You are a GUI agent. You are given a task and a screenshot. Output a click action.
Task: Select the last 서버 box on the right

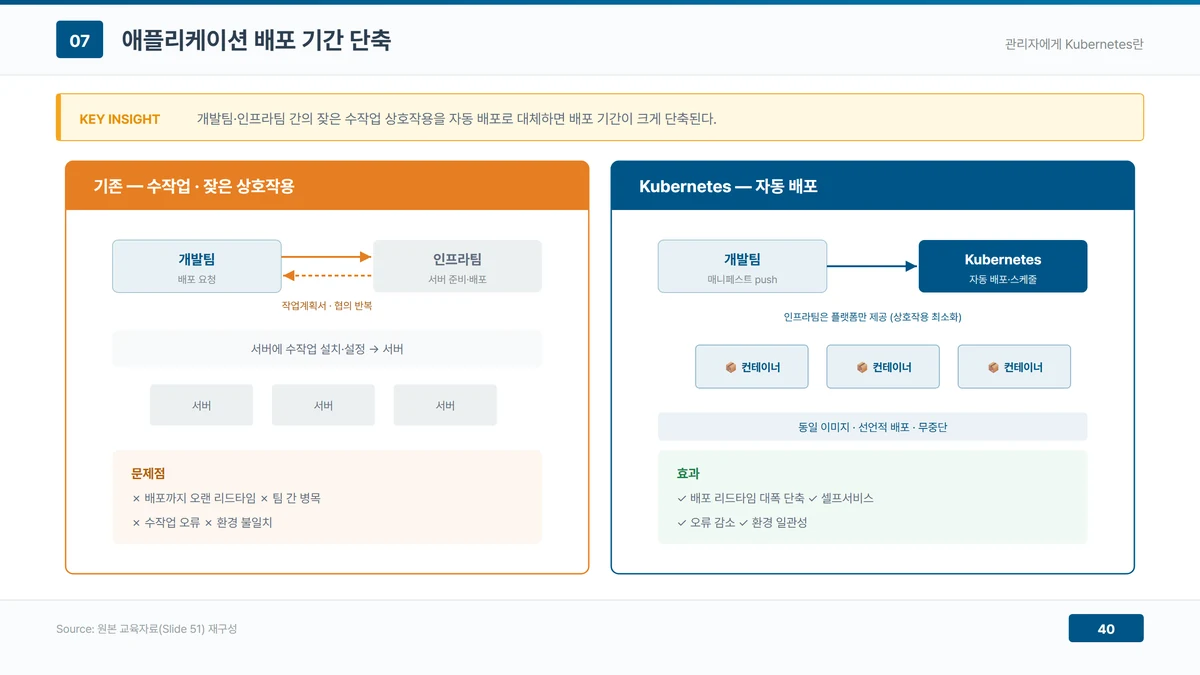[445, 405]
